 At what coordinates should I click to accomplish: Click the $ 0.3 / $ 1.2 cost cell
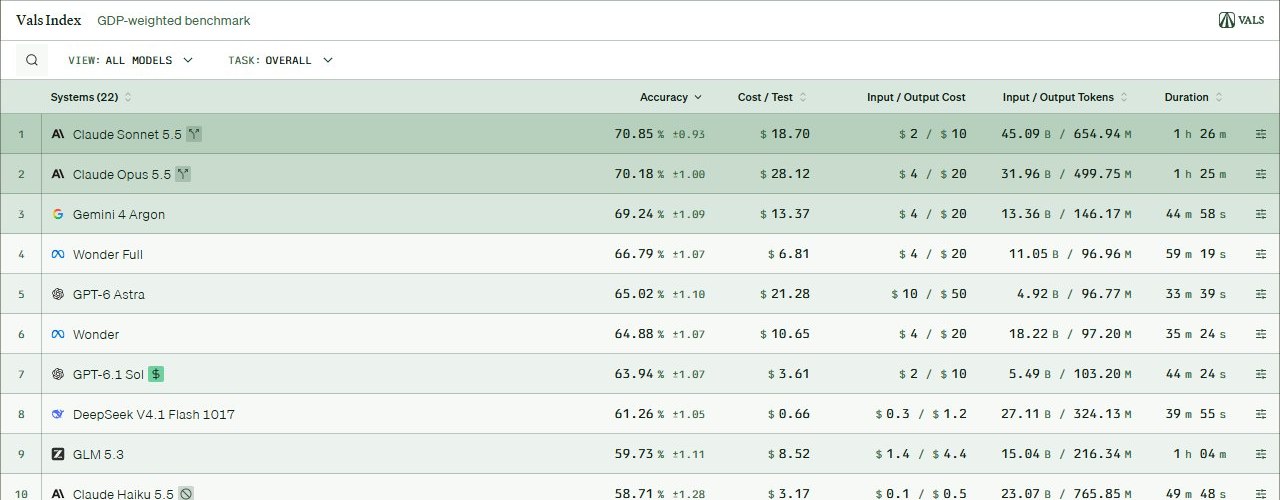pyautogui.click(x=921, y=414)
